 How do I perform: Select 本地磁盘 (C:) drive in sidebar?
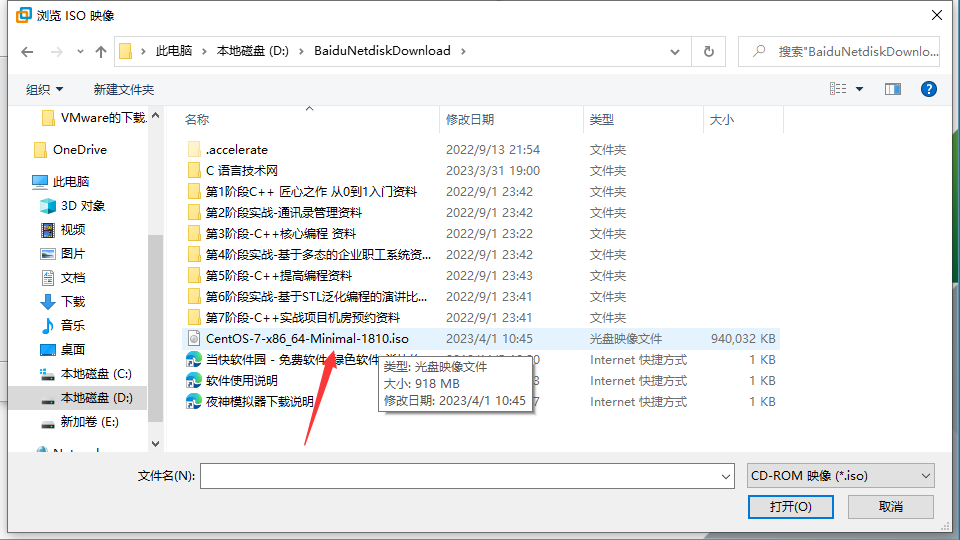point(86,373)
